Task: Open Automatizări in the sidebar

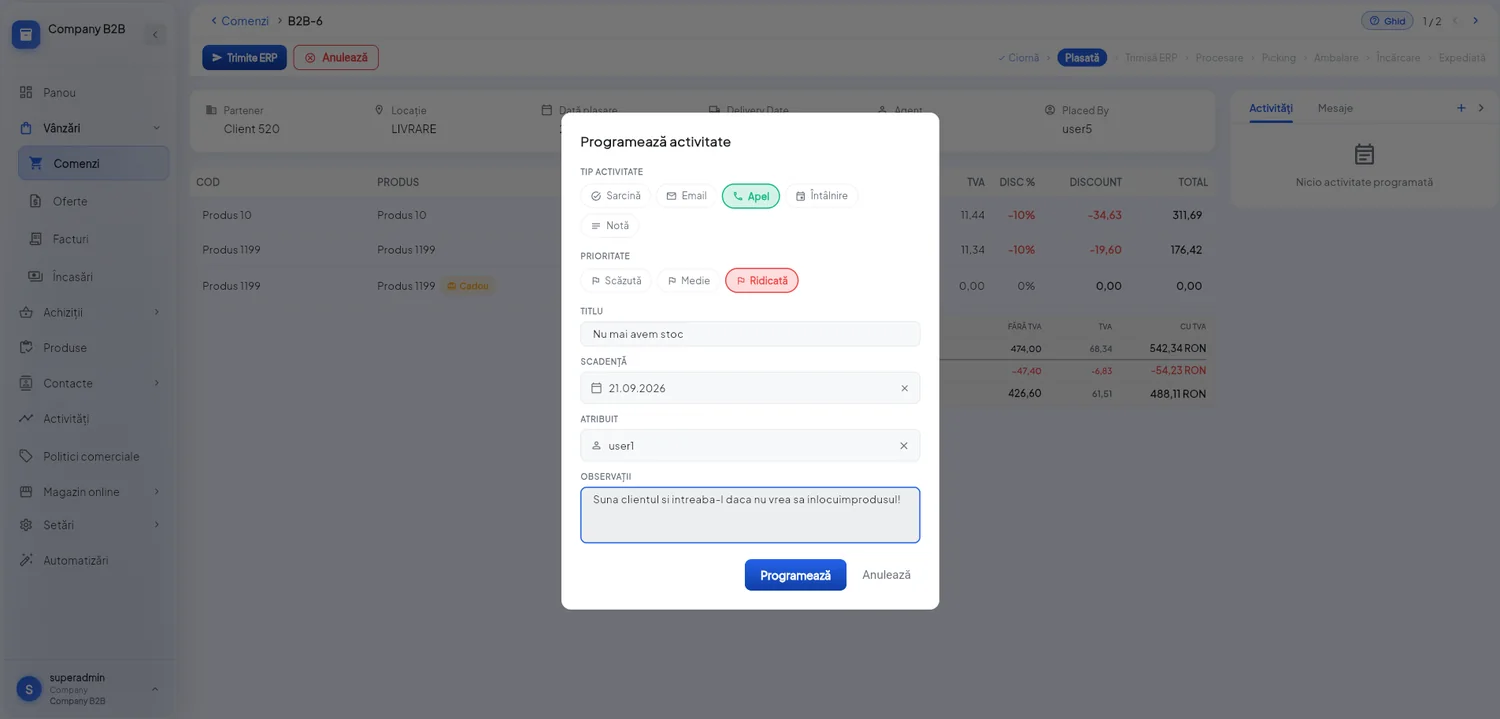Action: (x=93, y=560)
